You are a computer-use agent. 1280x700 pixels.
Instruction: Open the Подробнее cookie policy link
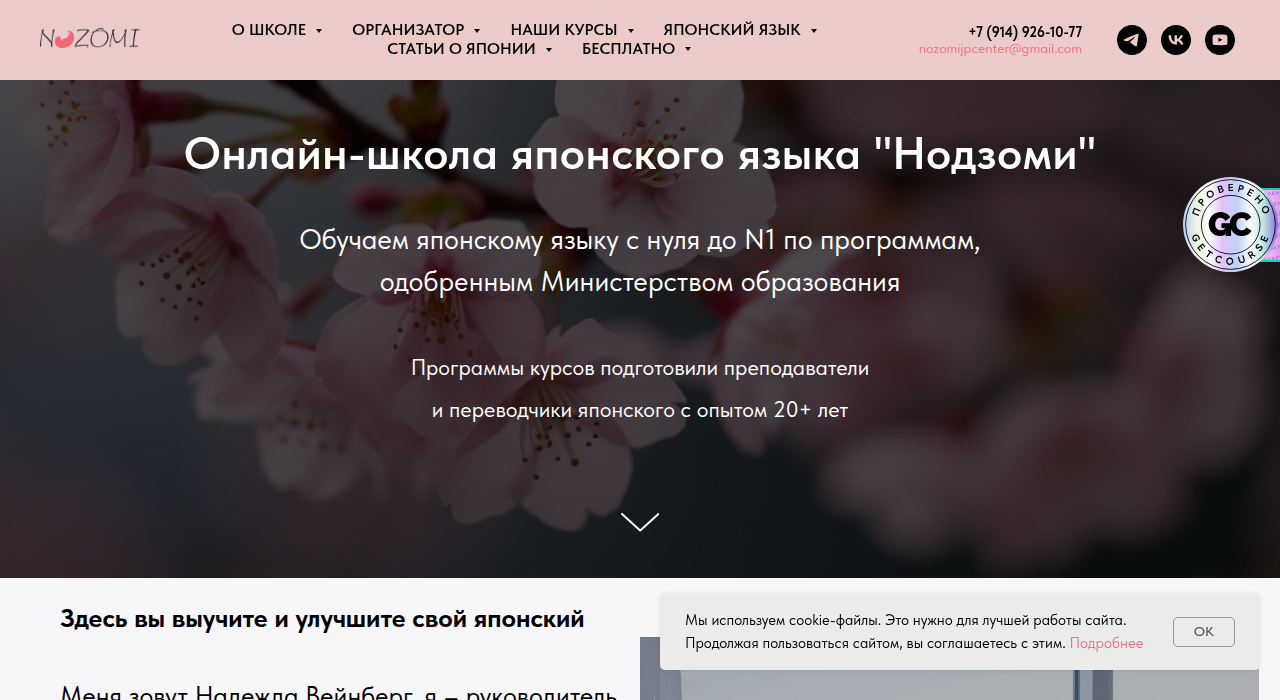1106,643
